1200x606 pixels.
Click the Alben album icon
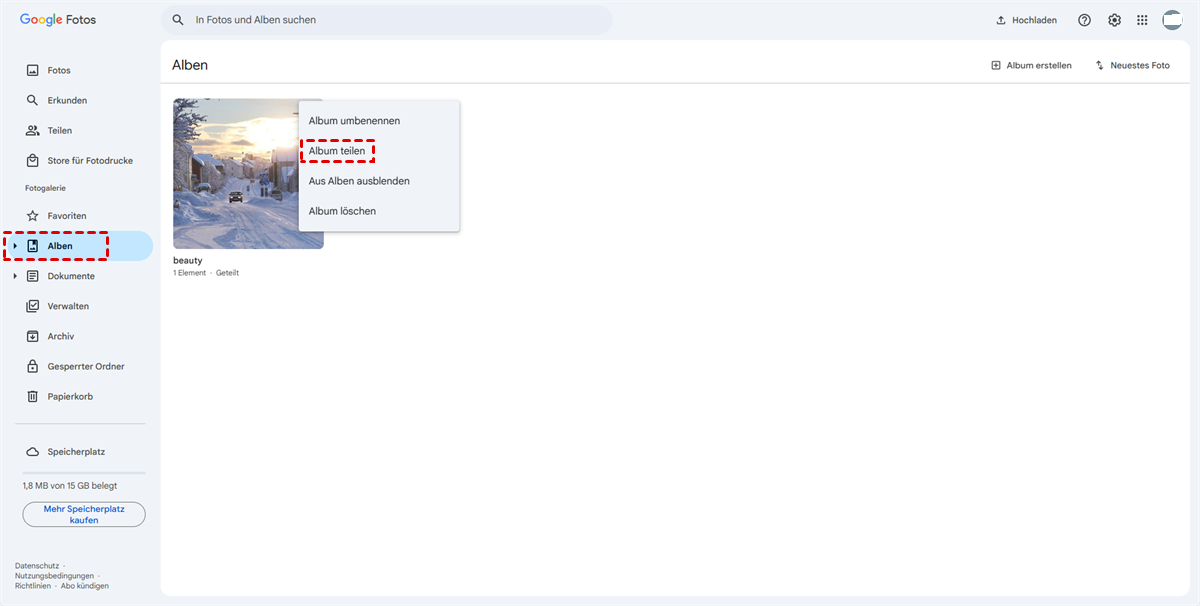[x=33, y=246]
